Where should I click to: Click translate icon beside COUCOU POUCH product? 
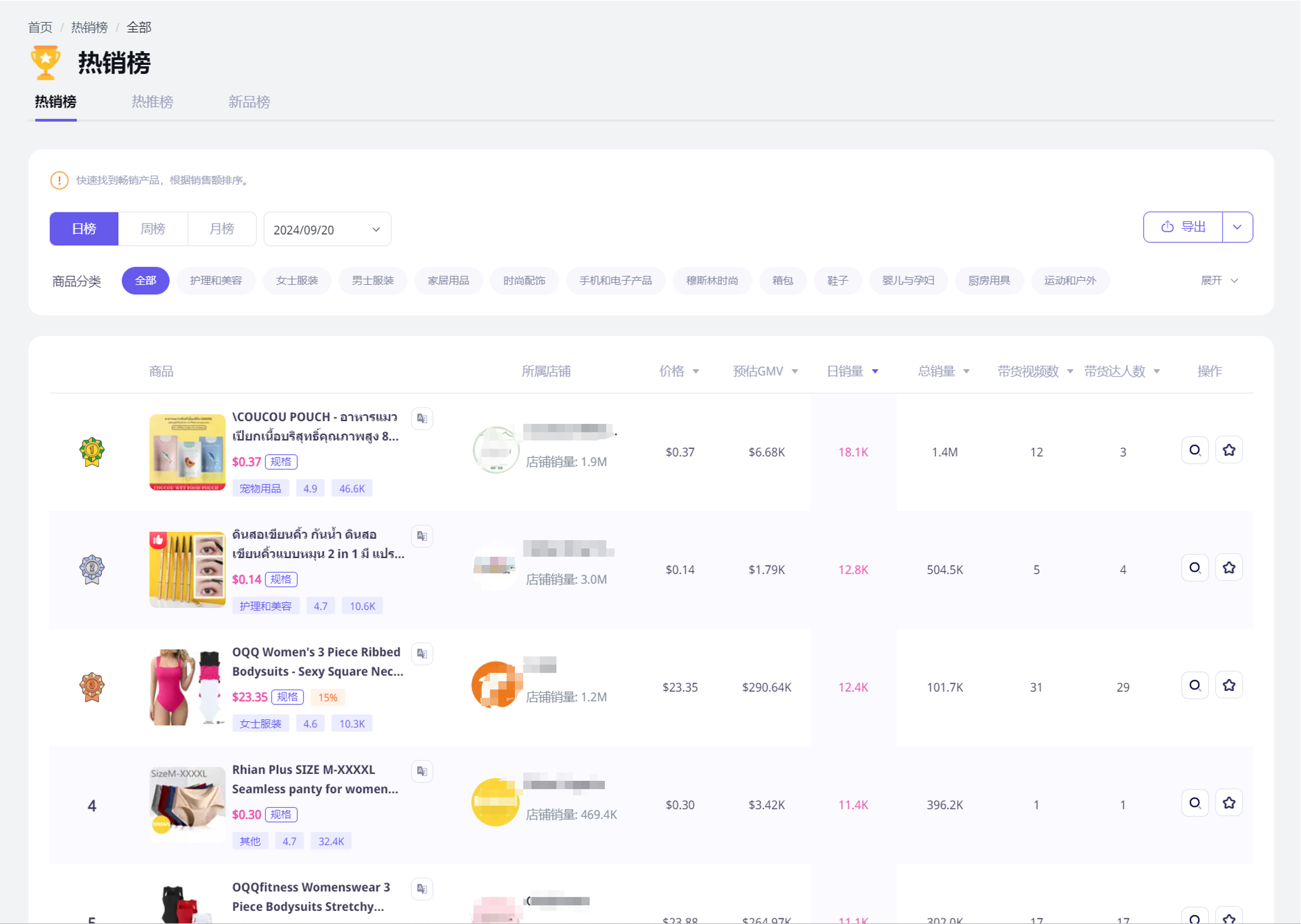click(x=422, y=418)
